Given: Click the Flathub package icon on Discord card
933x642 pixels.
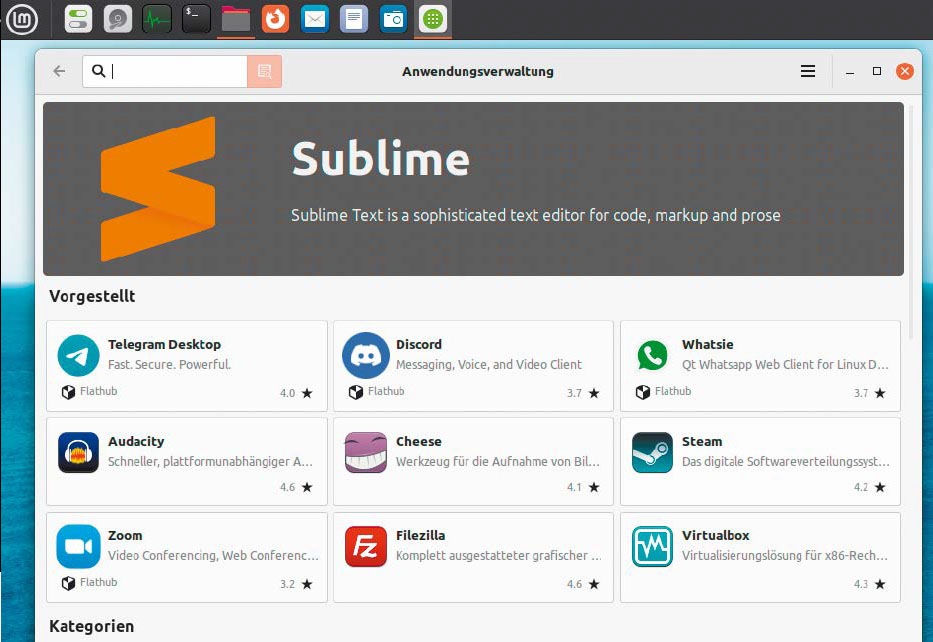Looking at the screenshot, I should (x=356, y=392).
